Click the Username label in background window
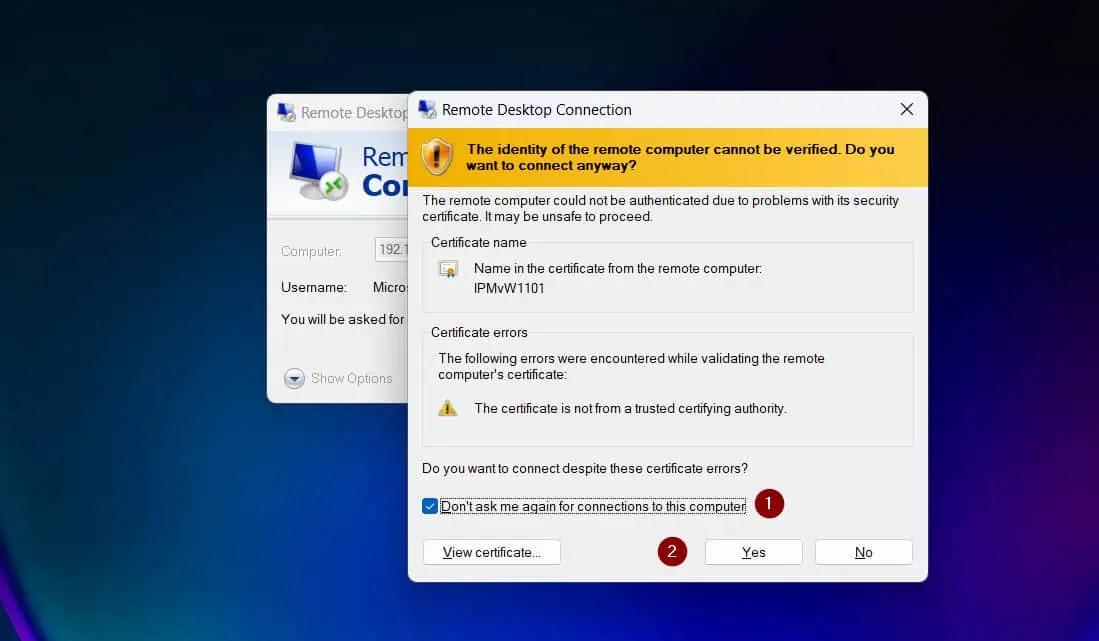This screenshot has width=1099, height=641. click(314, 287)
